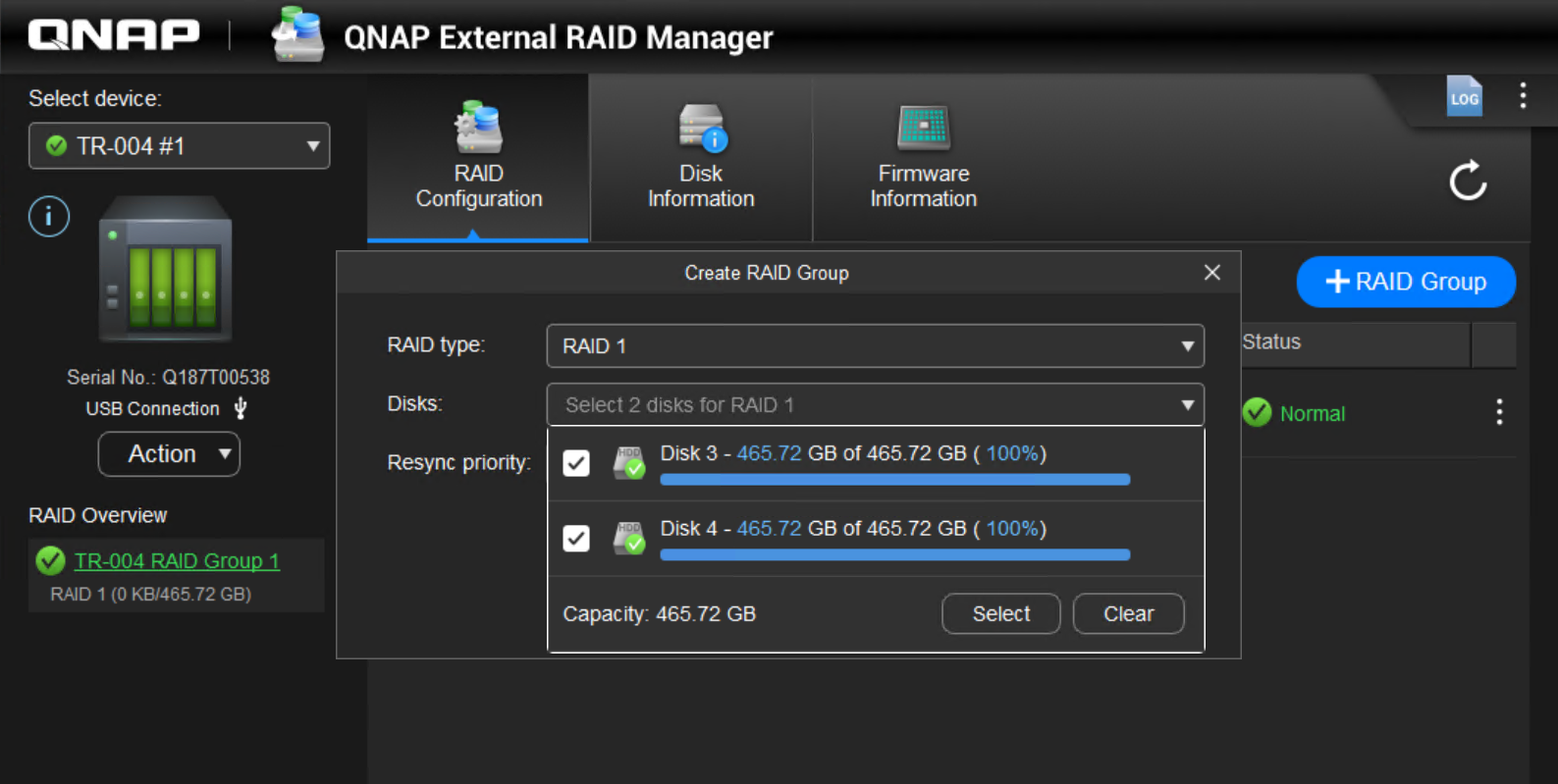Viewport: 1558px width, 784px height.
Task: Click the refresh arrow icon
Action: tap(1468, 181)
